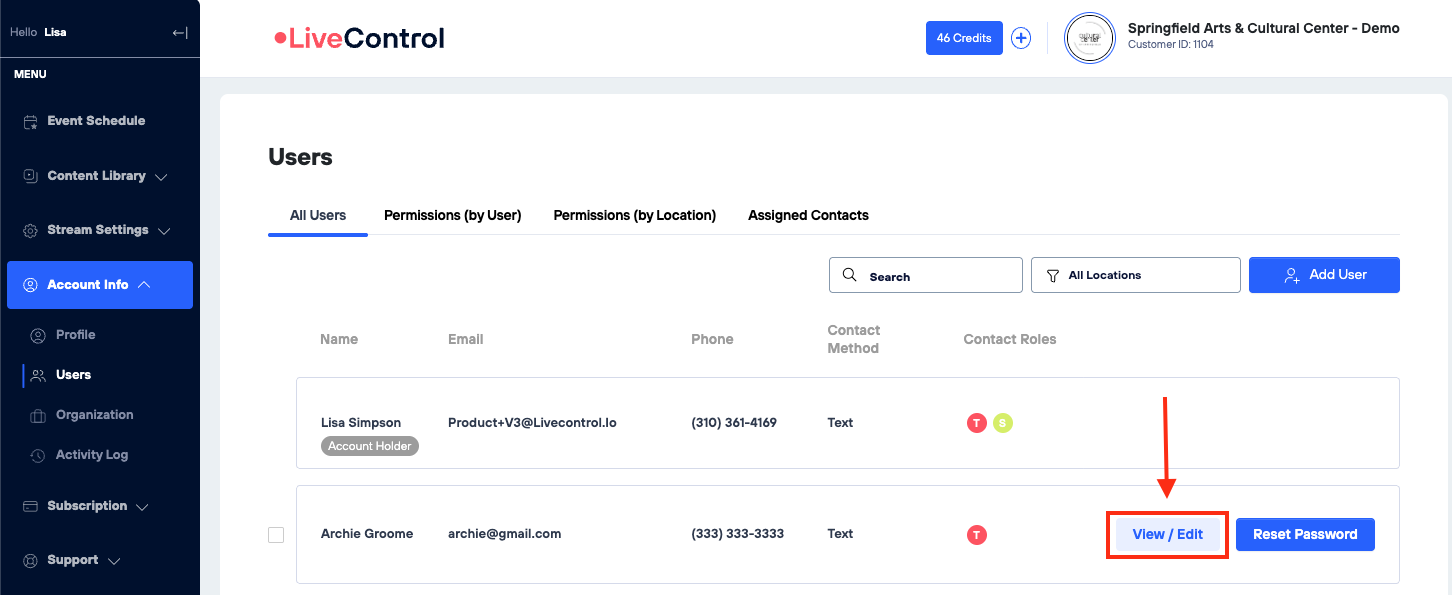
Task: Expand the Stream Settings menu
Action: (97, 230)
